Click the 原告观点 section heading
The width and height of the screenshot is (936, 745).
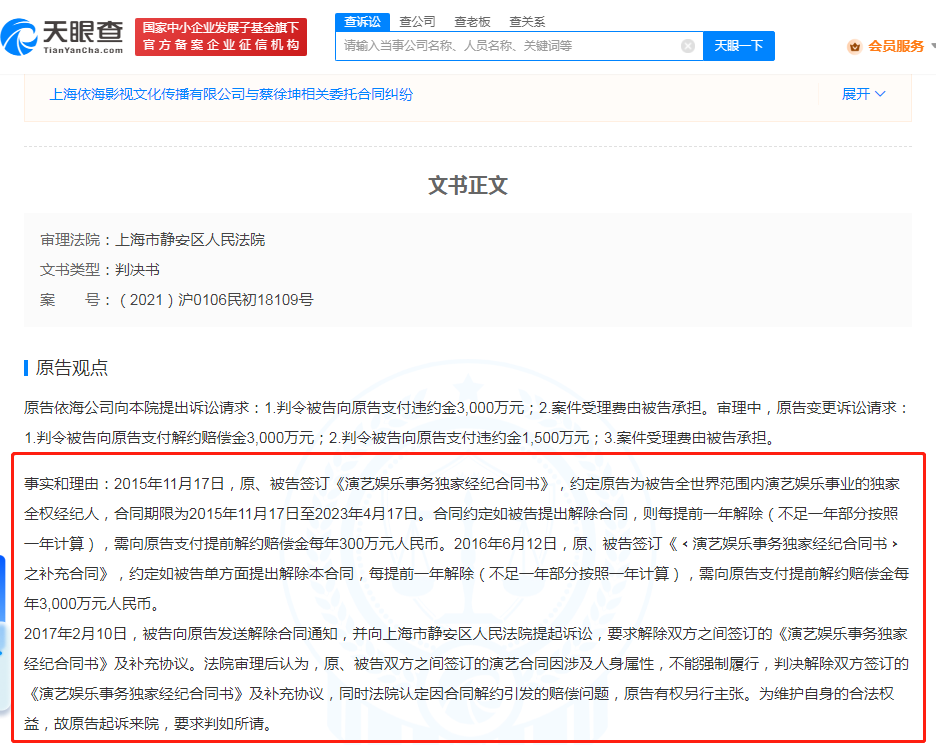(x=72, y=368)
